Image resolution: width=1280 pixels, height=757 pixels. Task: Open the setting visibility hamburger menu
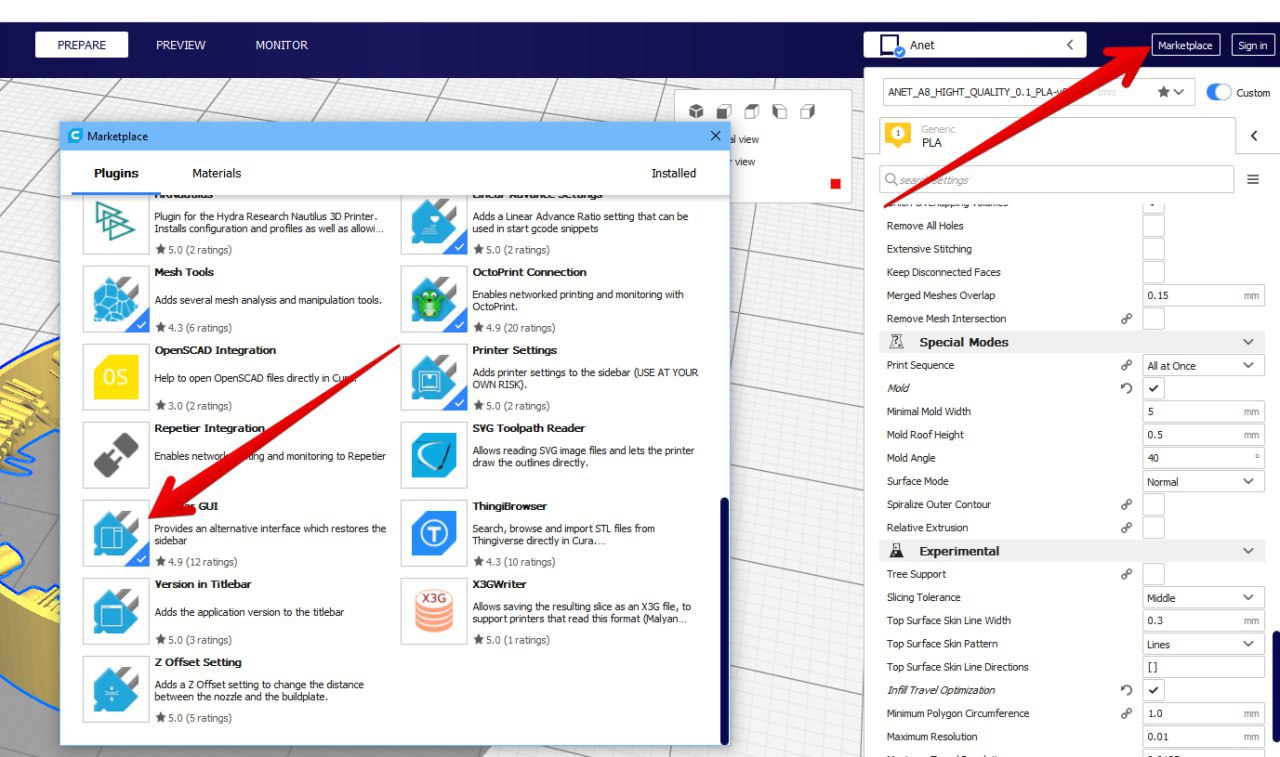click(x=1253, y=180)
